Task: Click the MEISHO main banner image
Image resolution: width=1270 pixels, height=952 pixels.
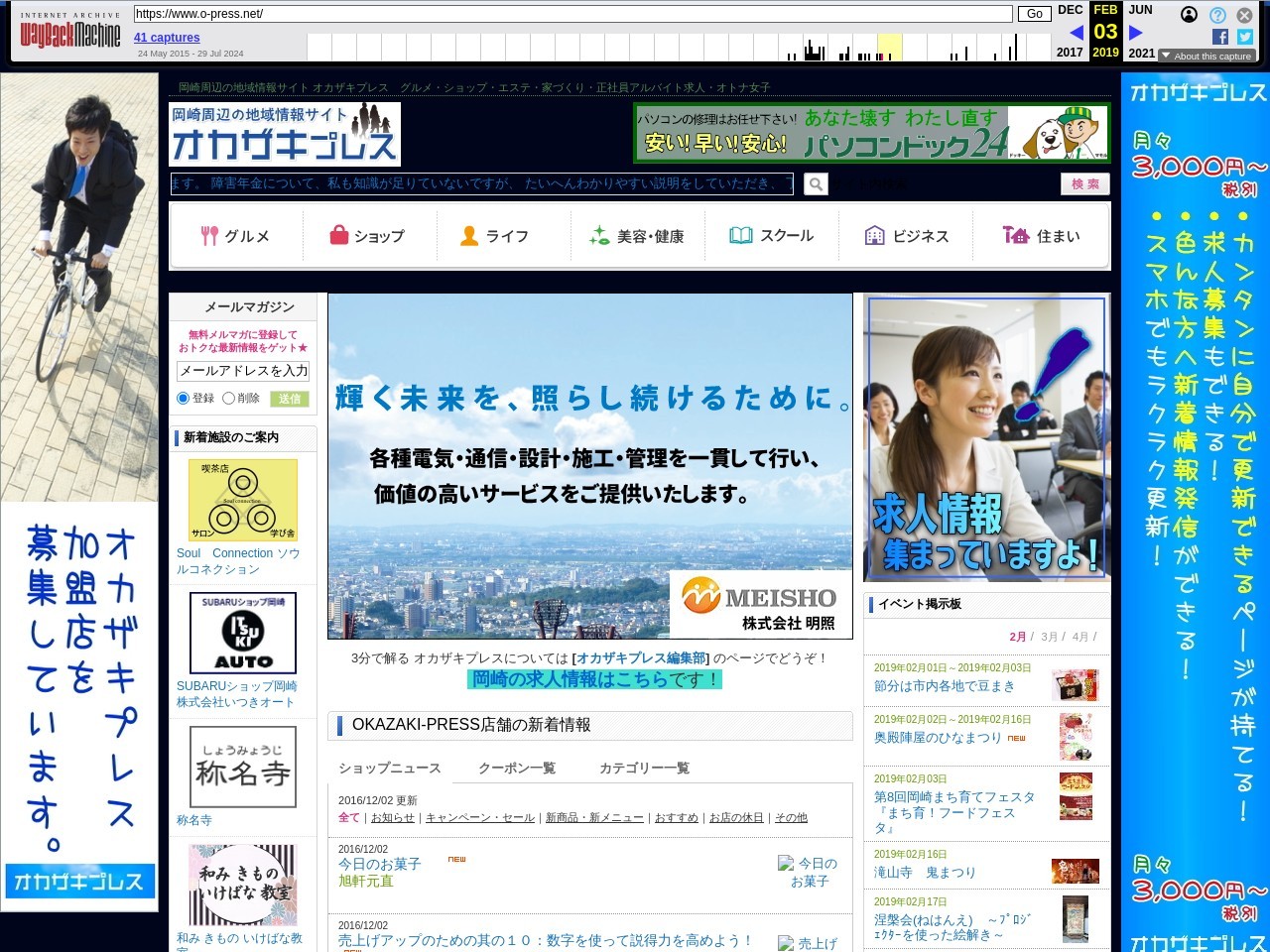Action: [590, 466]
